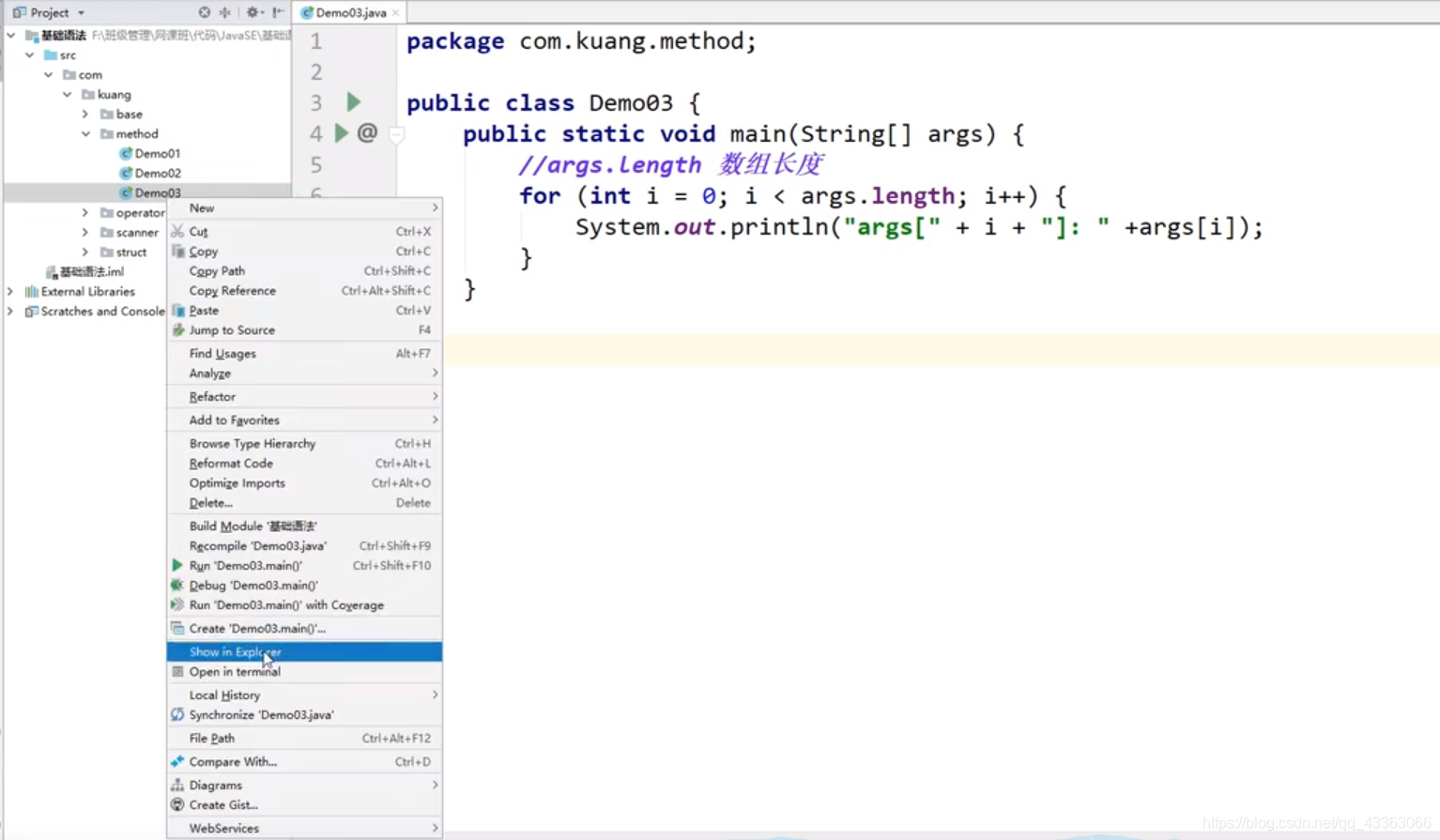This screenshot has width=1440, height=840.
Task: Open Add to Favorites submenu
Action: coord(304,420)
